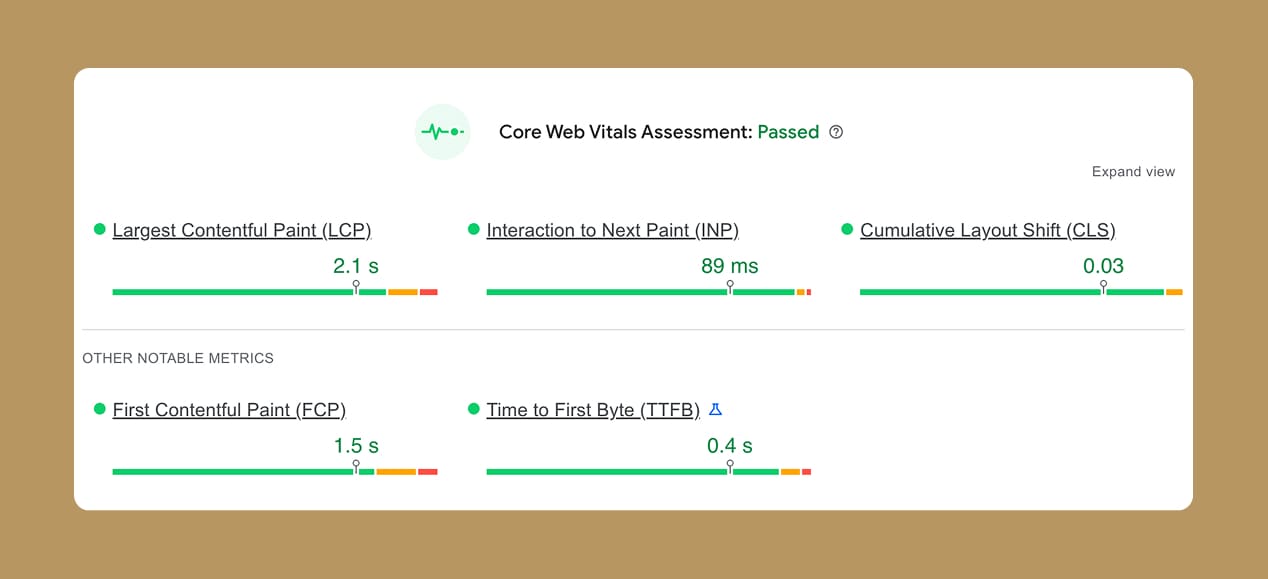The image size is (1268, 579).
Task: Open the help tooltip beside Passed
Action: pos(836,132)
